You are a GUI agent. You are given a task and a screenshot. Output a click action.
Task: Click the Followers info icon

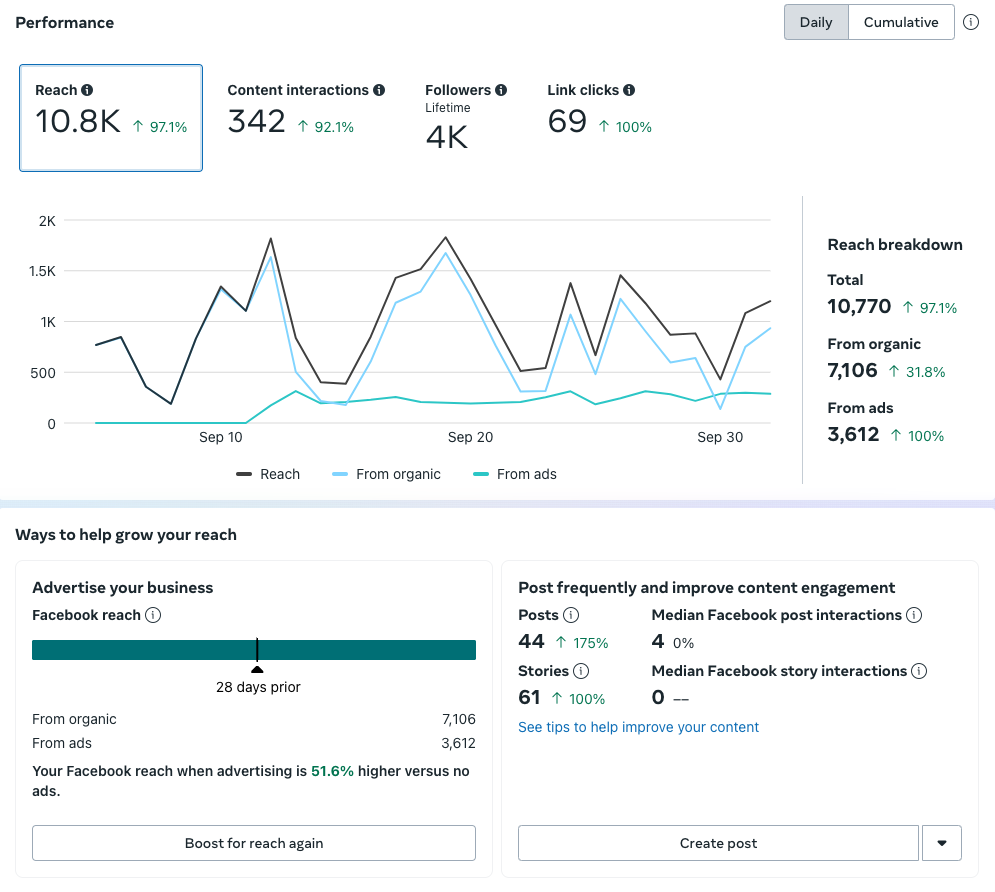(501, 90)
